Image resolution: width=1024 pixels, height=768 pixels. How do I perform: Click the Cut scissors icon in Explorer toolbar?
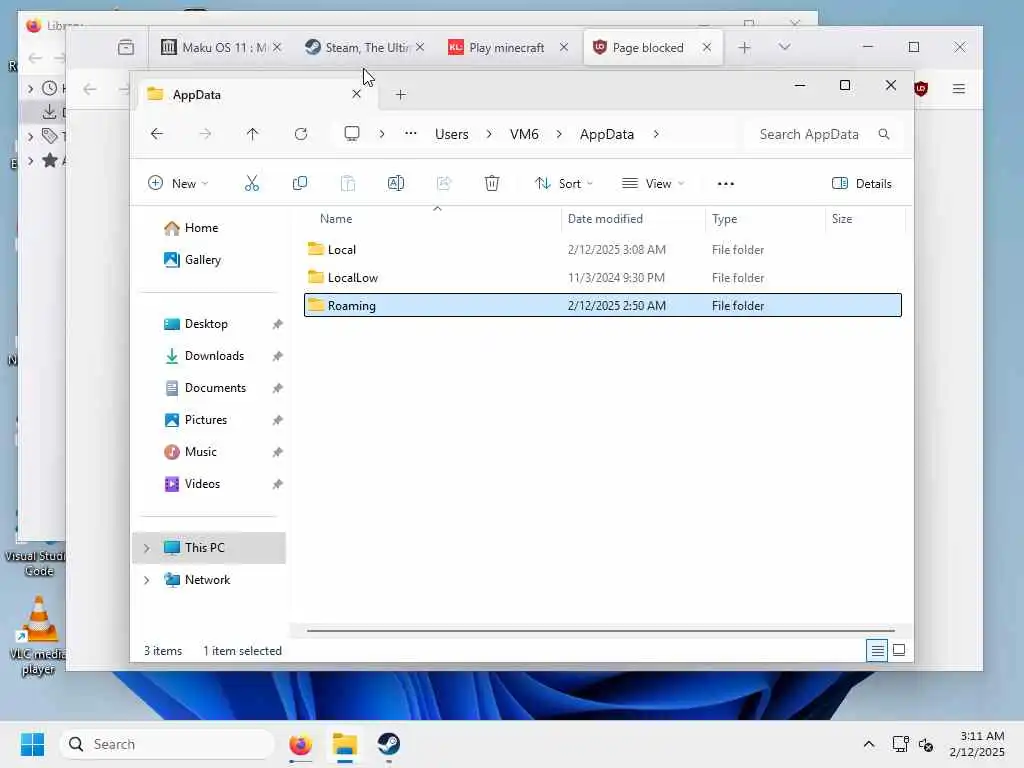point(251,184)
